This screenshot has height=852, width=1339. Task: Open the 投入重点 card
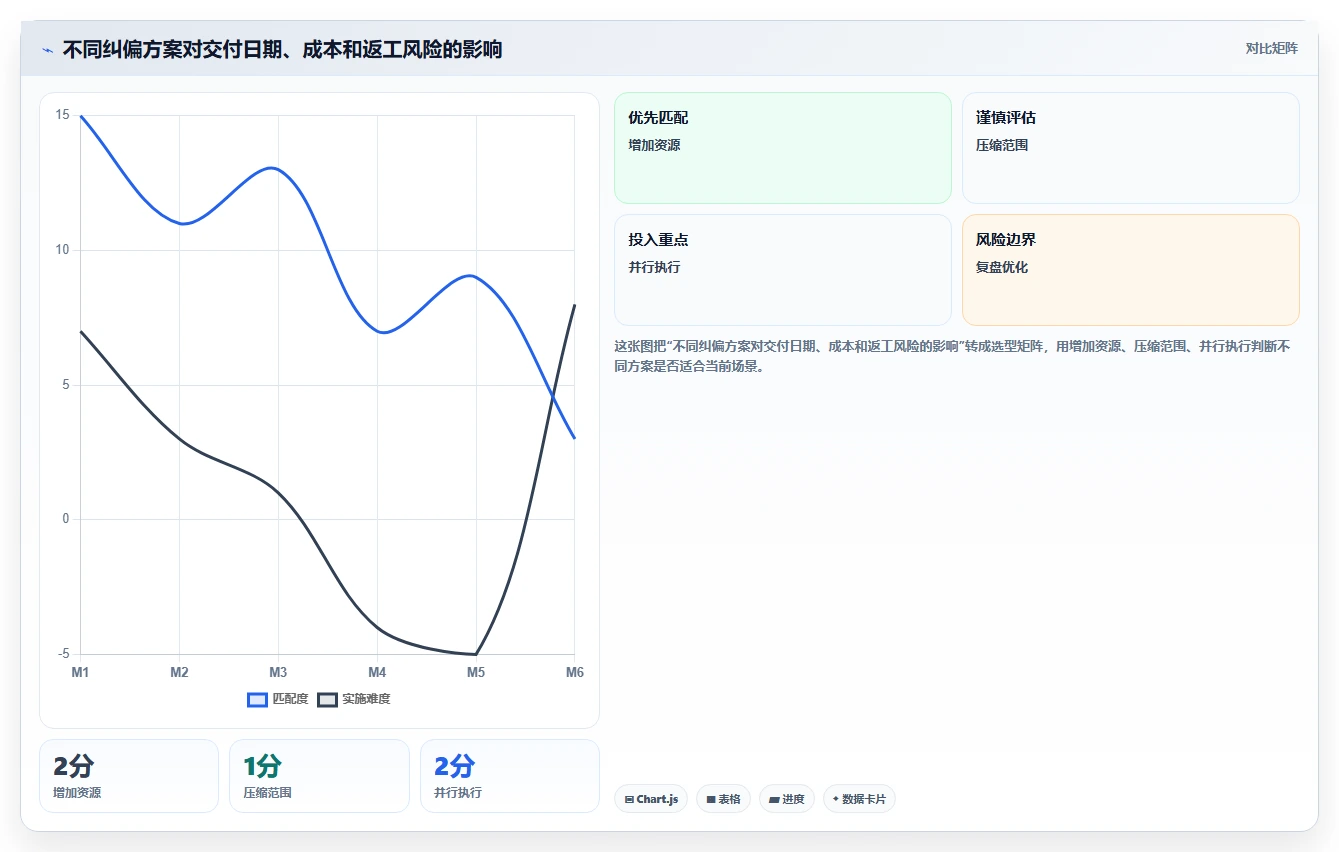[x=783, y=270]
